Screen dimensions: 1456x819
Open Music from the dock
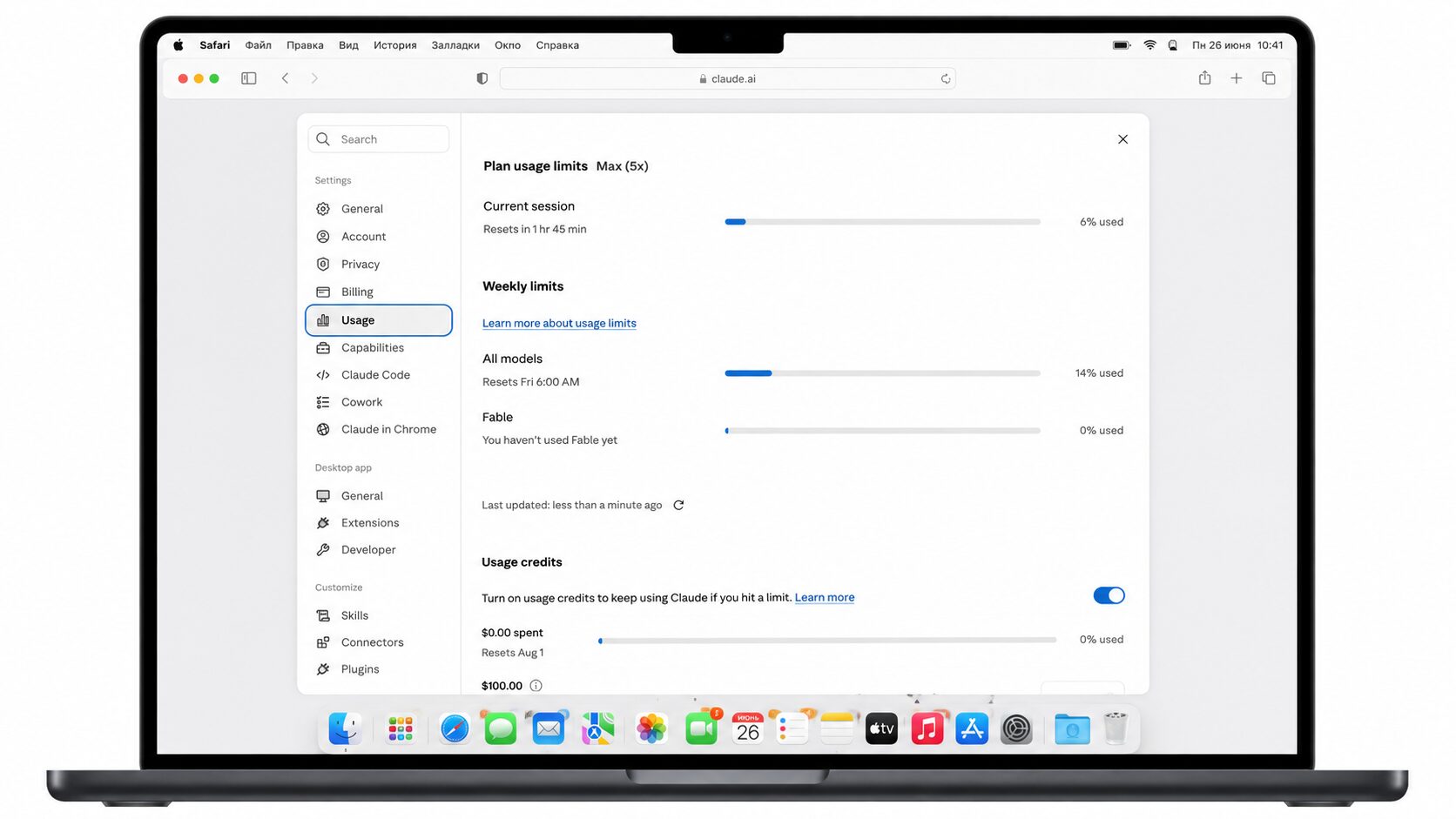[x=927, y=728]
